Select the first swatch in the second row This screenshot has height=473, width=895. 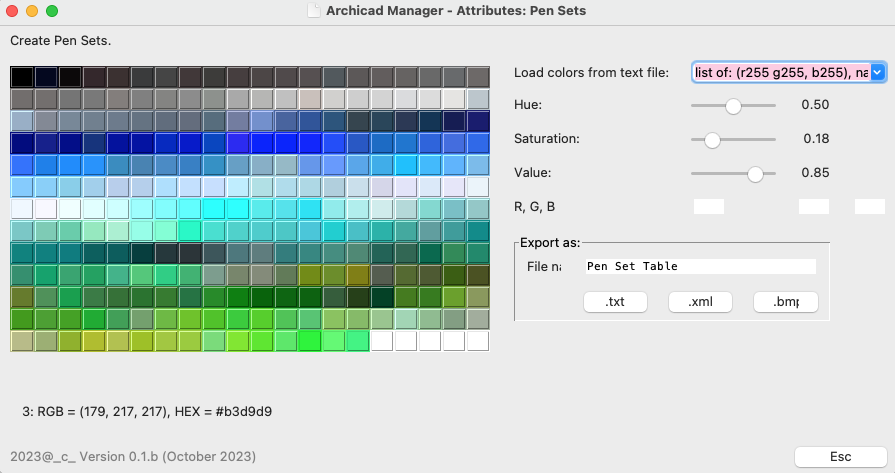tap(22, 99)
